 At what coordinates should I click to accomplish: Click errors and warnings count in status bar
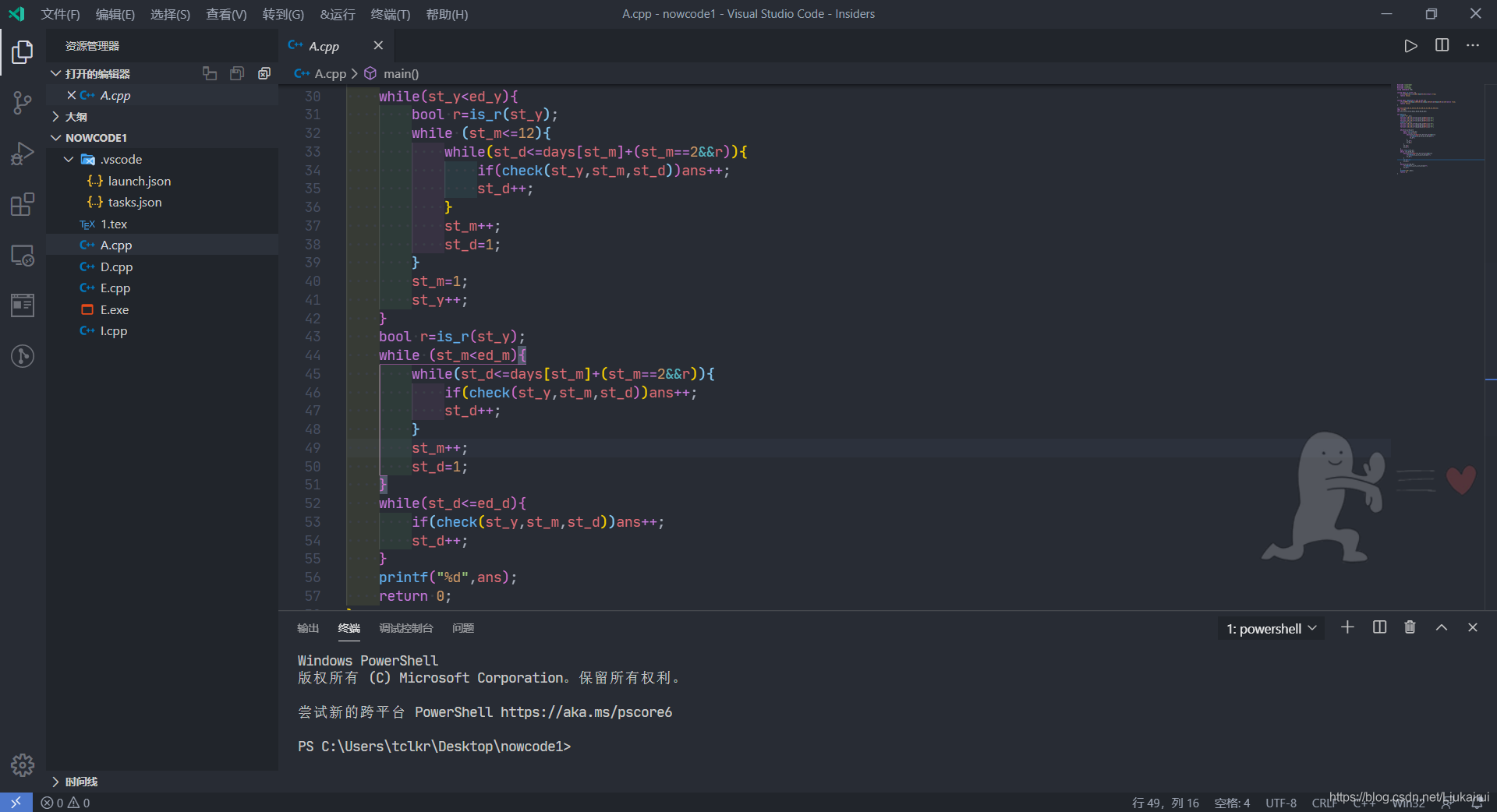[x=65, y=803]
